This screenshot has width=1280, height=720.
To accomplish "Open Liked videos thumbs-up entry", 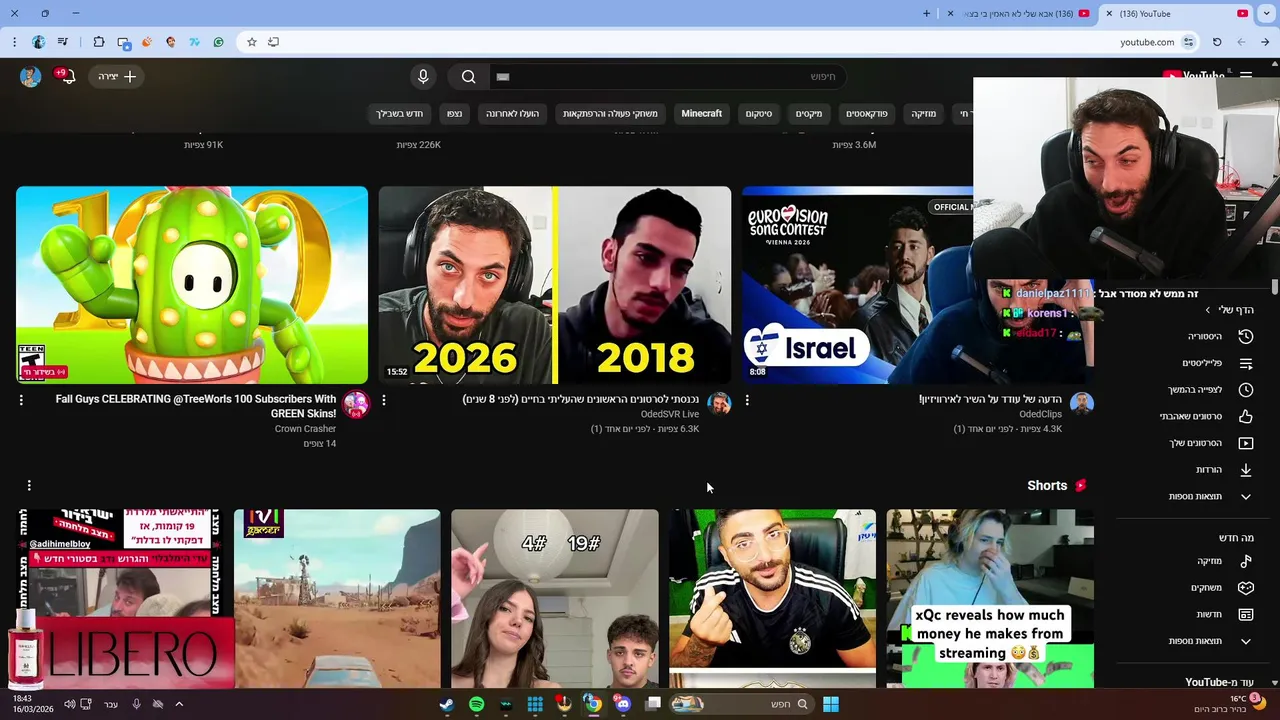I will pos(1246,416).
